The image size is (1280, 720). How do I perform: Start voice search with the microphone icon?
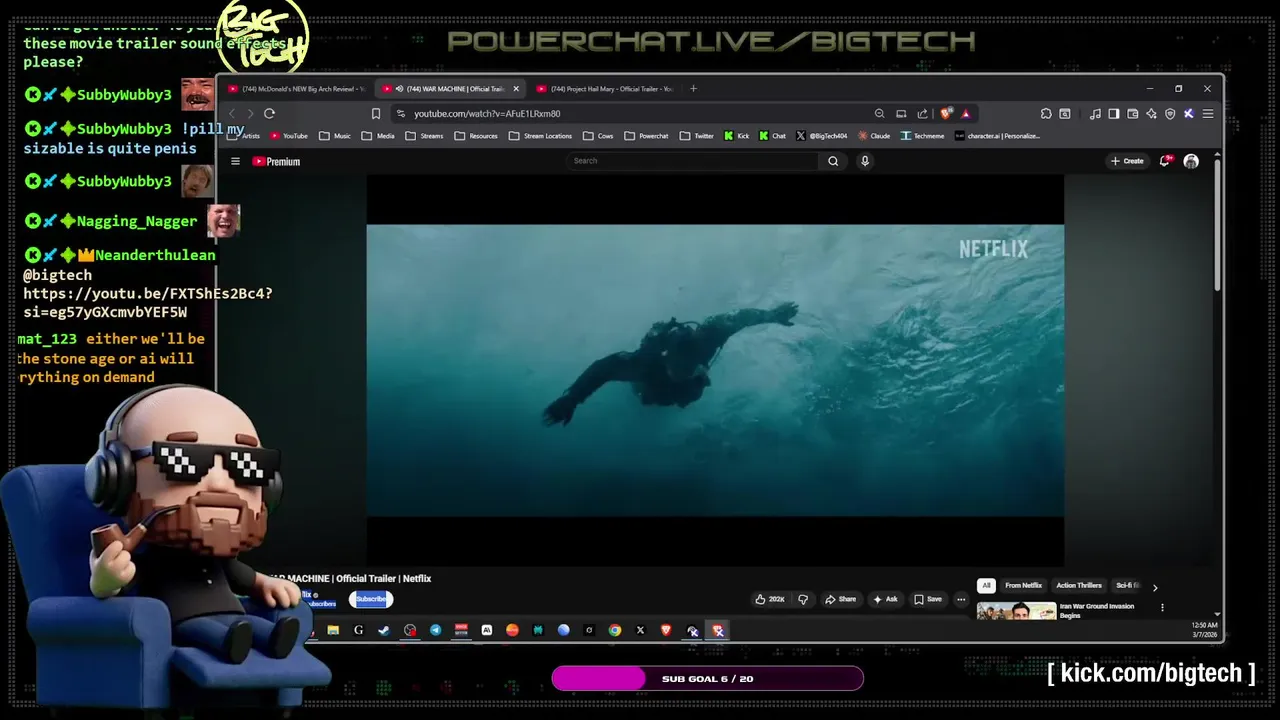(x=865, y=161)
